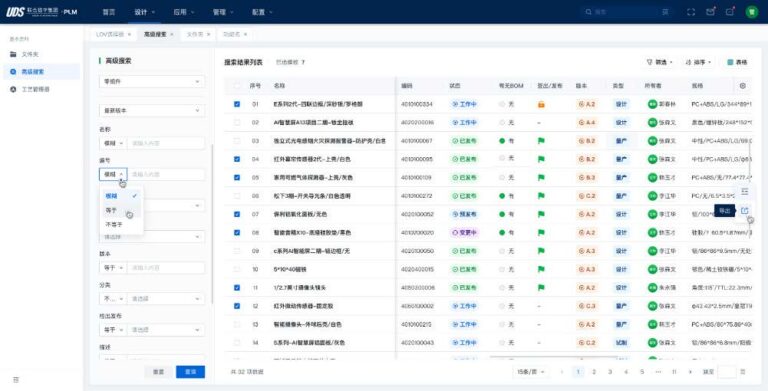Viewport: 768px width, 391px height.
Task: Go to previous page arrow in pagination
Action: click(562, 372)
